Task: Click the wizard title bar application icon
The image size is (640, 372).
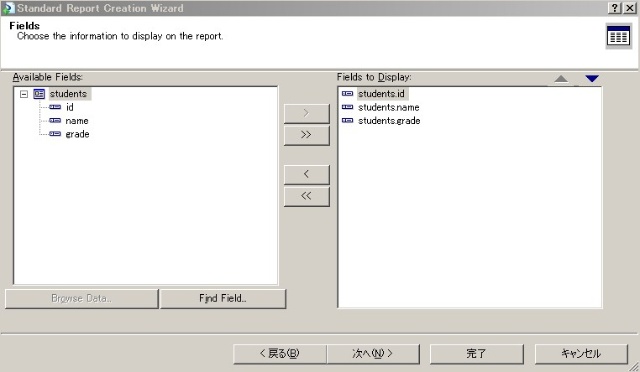Action: click(x=8, y=8)
